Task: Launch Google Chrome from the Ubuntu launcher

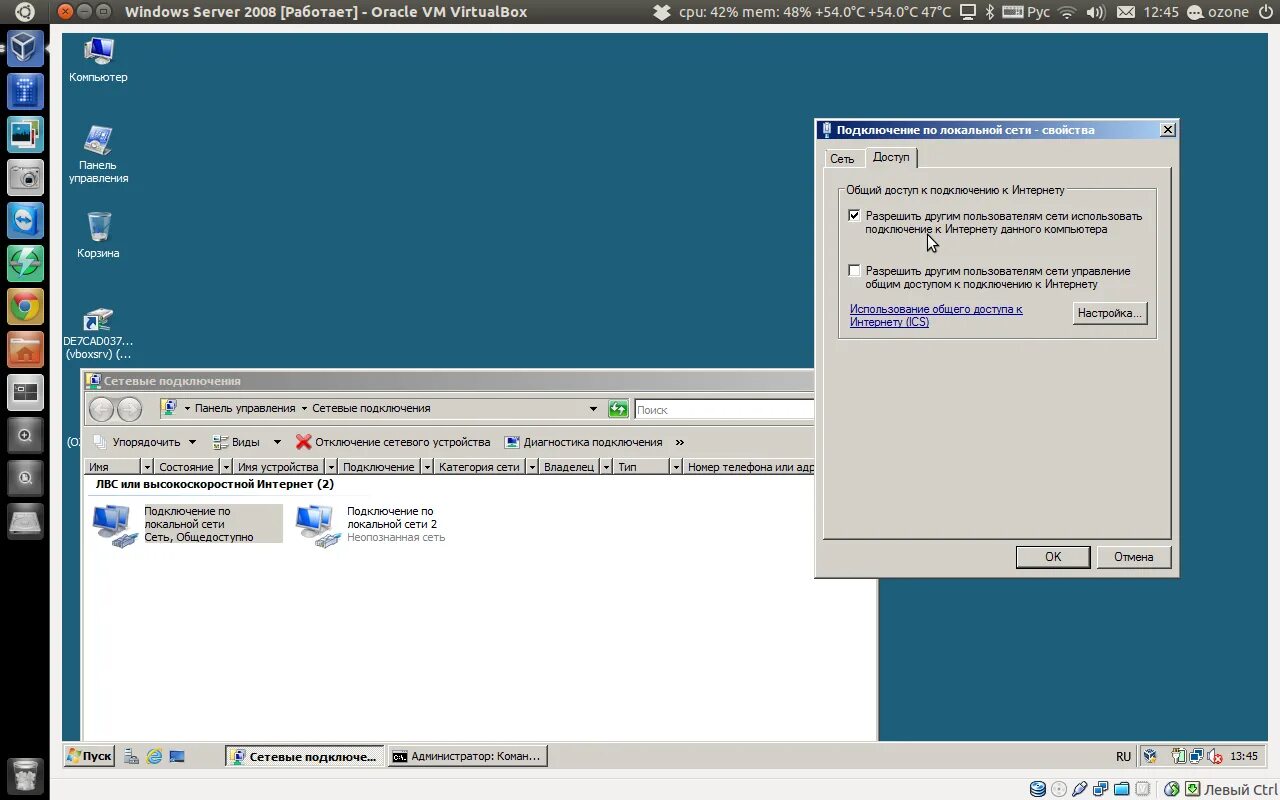Action: click(25, 307)
